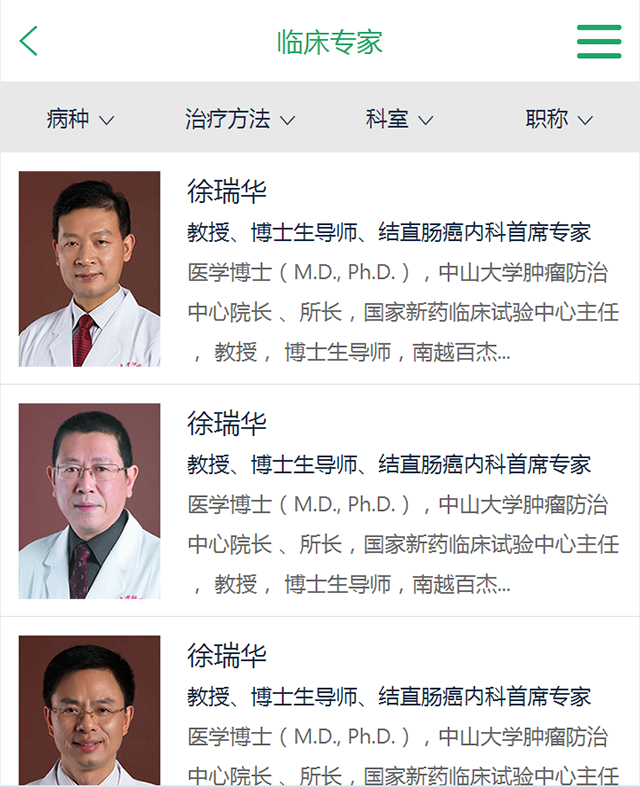Click the chevron beside 科室

coord(426,120)
